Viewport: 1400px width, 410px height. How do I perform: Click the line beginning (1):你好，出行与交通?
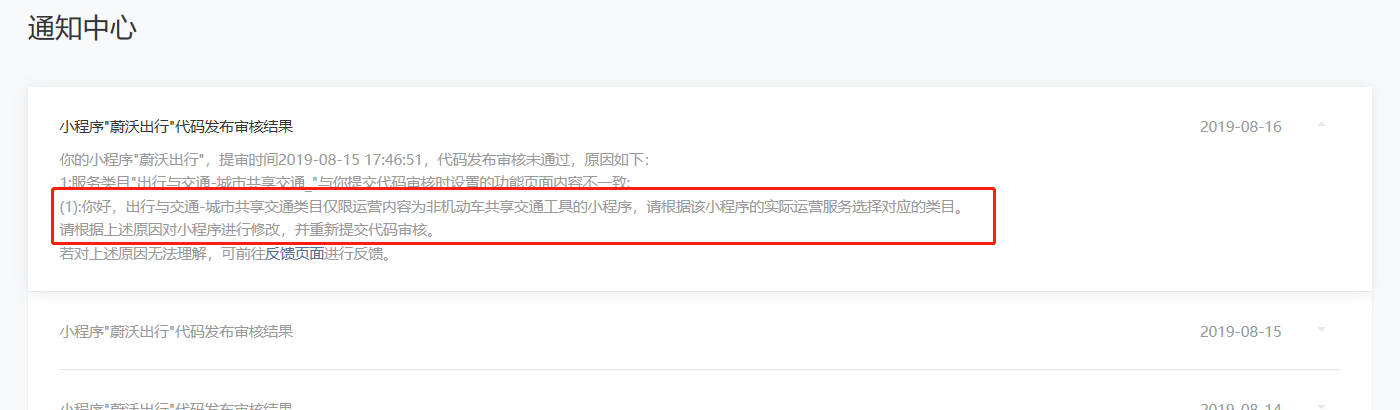pyautogui.click(x=510, y=207)
